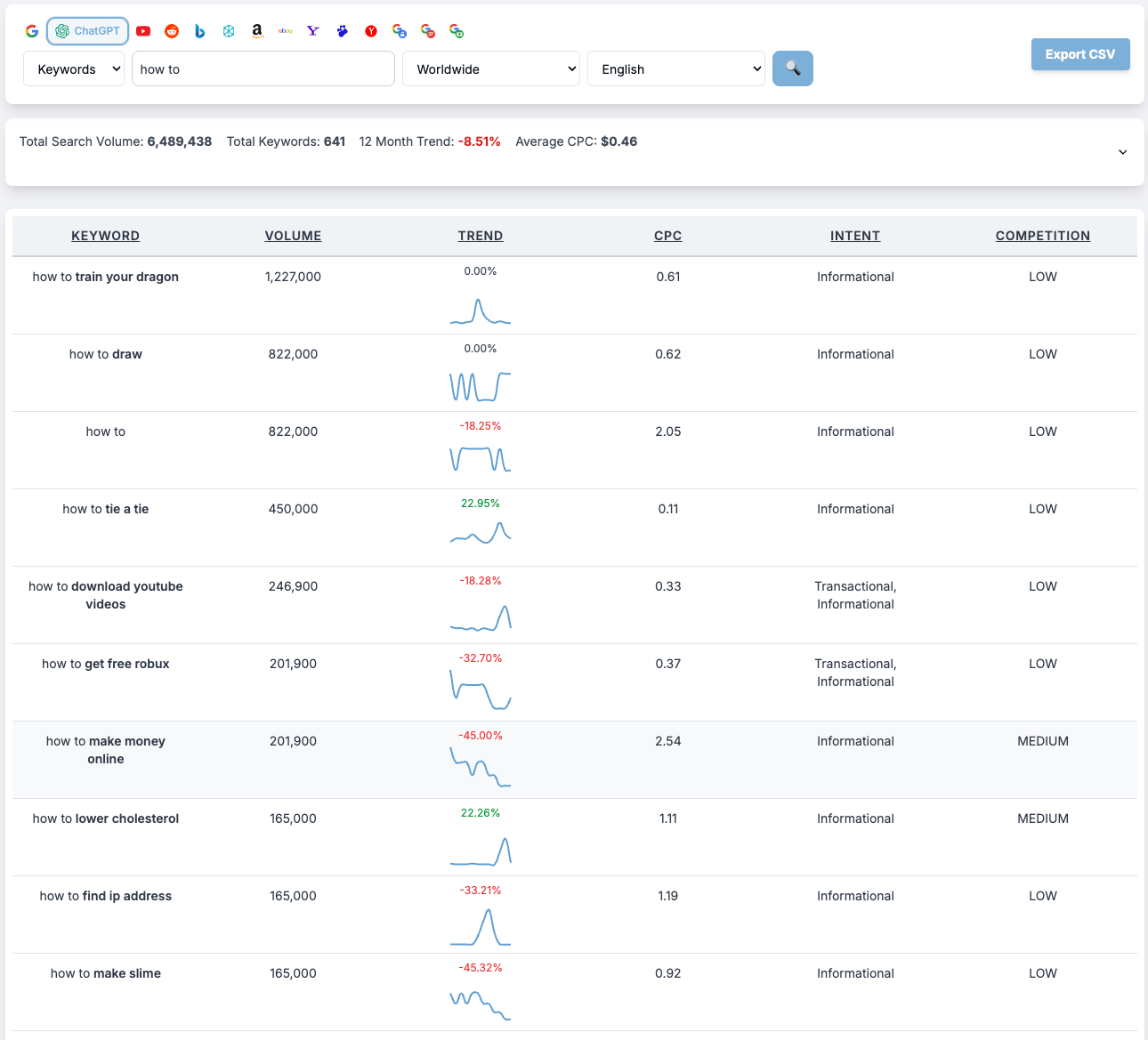Sort the table by CPC

click(667, 236)
